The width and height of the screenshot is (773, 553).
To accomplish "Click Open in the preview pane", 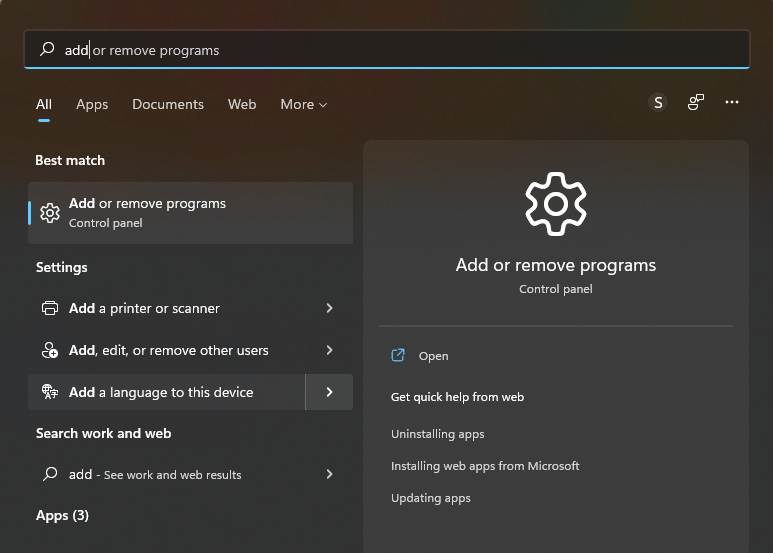I will (x=433, y=356).
